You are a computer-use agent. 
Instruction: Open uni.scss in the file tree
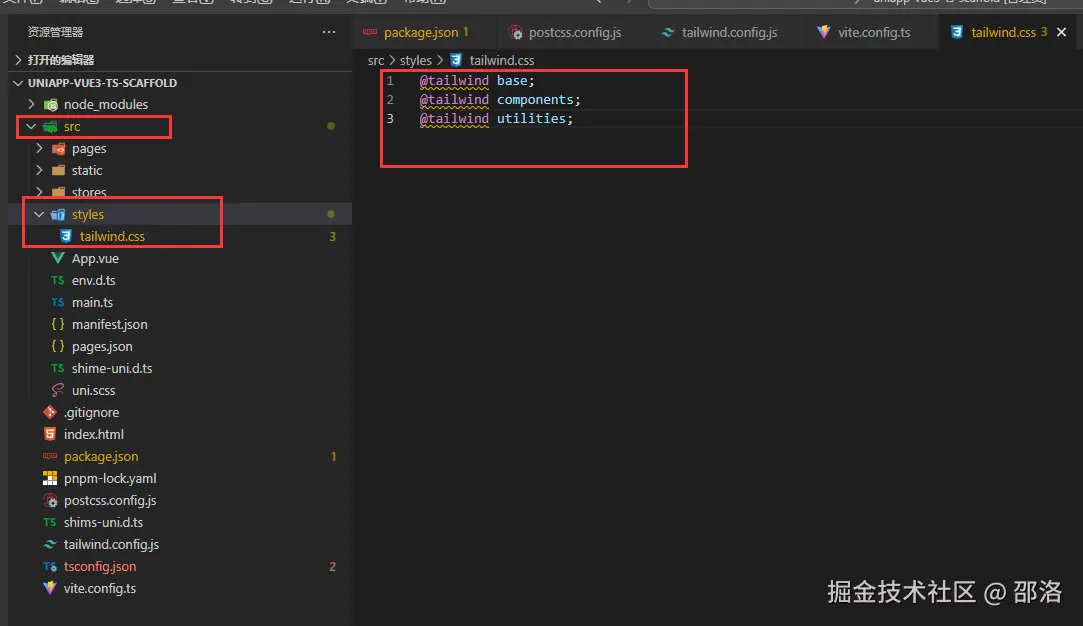pyautogui.click(x=93, y=390)
